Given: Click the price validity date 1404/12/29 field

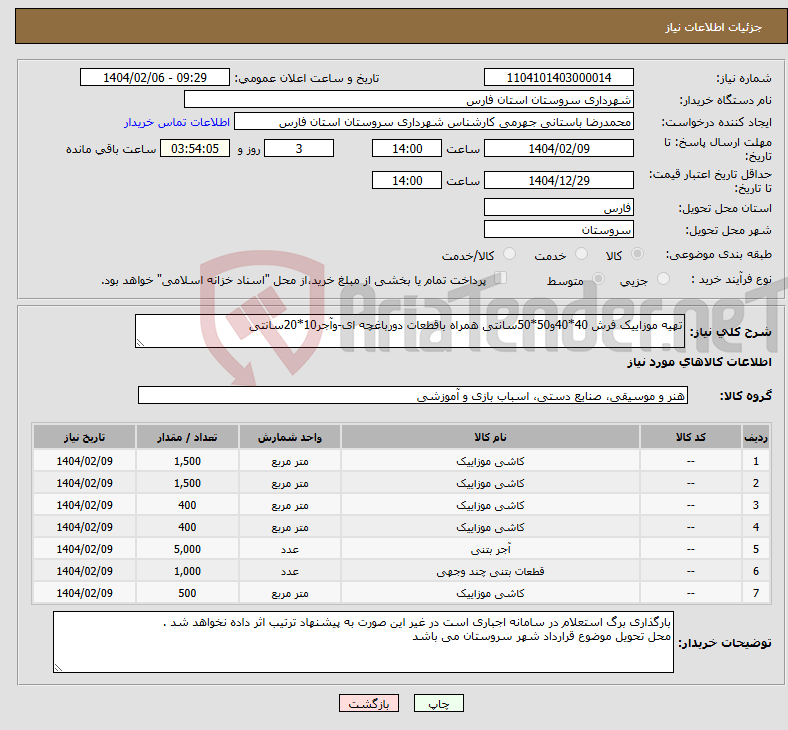Looking at the screenshot, I should coord(558,180).
